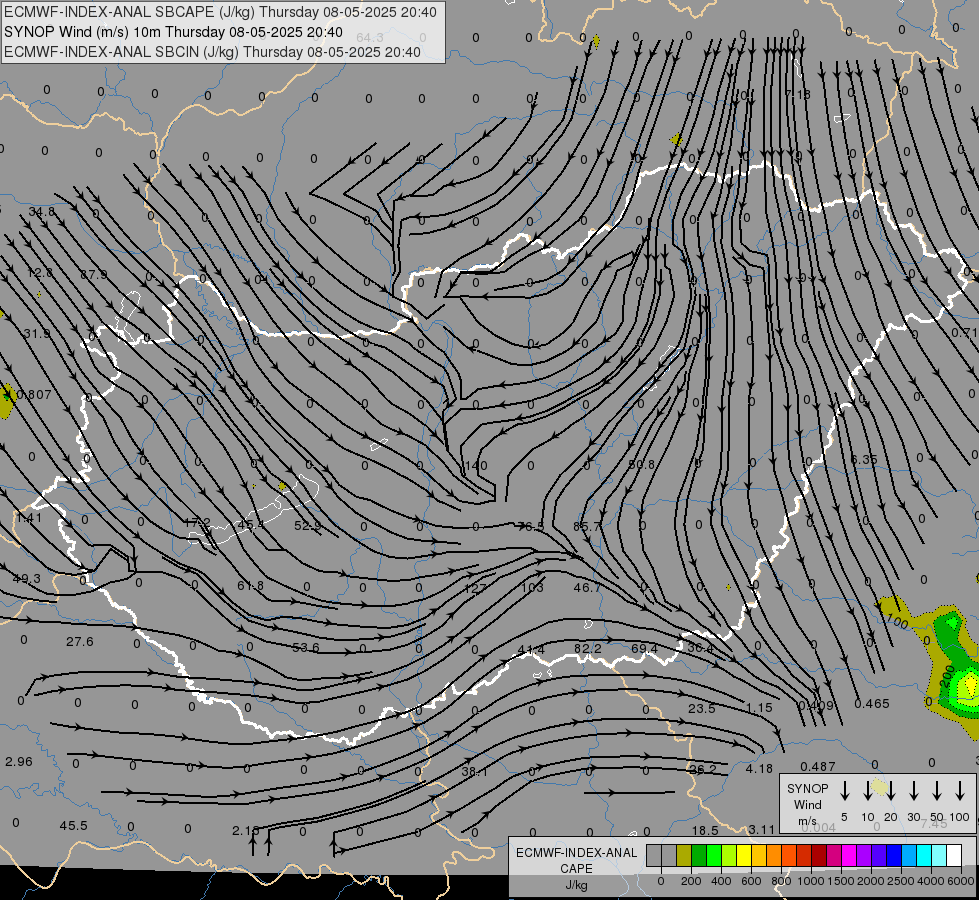The height and width of the screenshot is (900, 979).
Task: Click the ECMWF-INDEX-ANAL CAPE legend label
Action: [x=576, y=860]
